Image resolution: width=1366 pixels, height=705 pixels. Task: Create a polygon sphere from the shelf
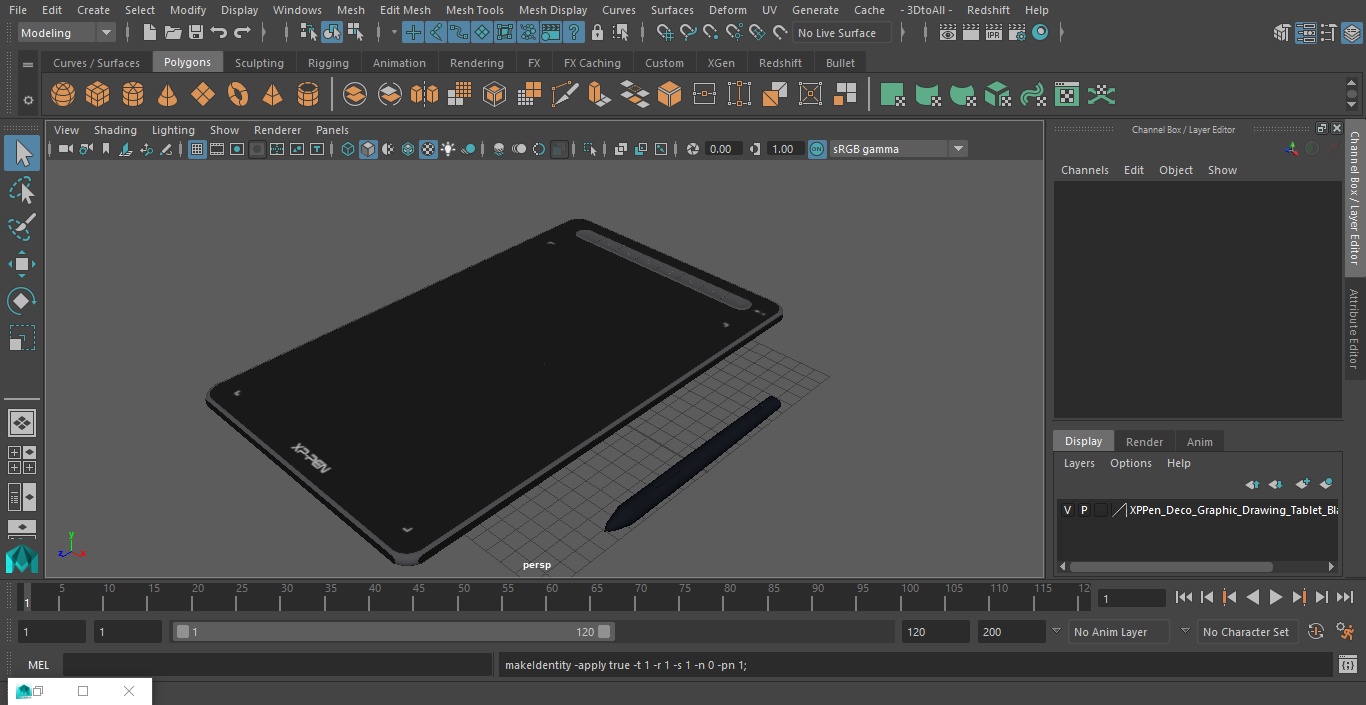pyautogui.click(x=63, y=95)
